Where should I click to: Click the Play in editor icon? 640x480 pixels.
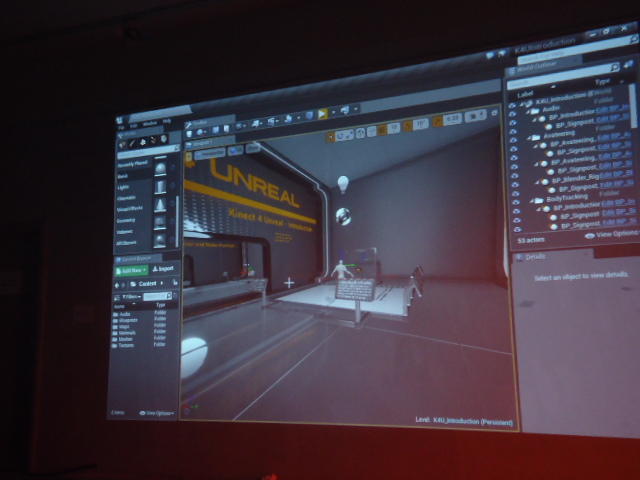[x=322, y=113]
